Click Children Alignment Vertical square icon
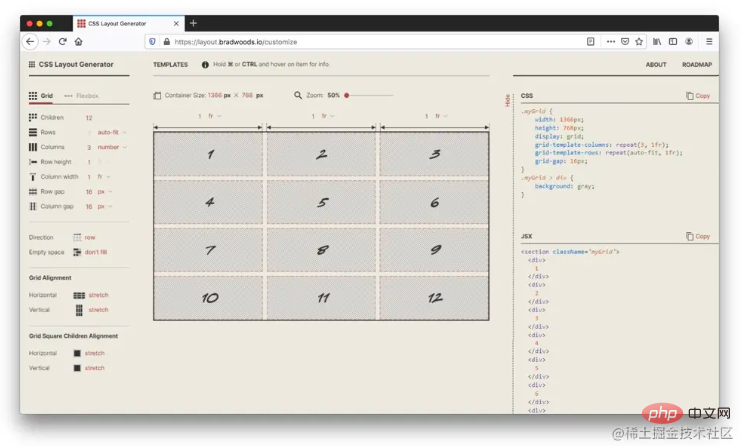 tap(77, 368)
